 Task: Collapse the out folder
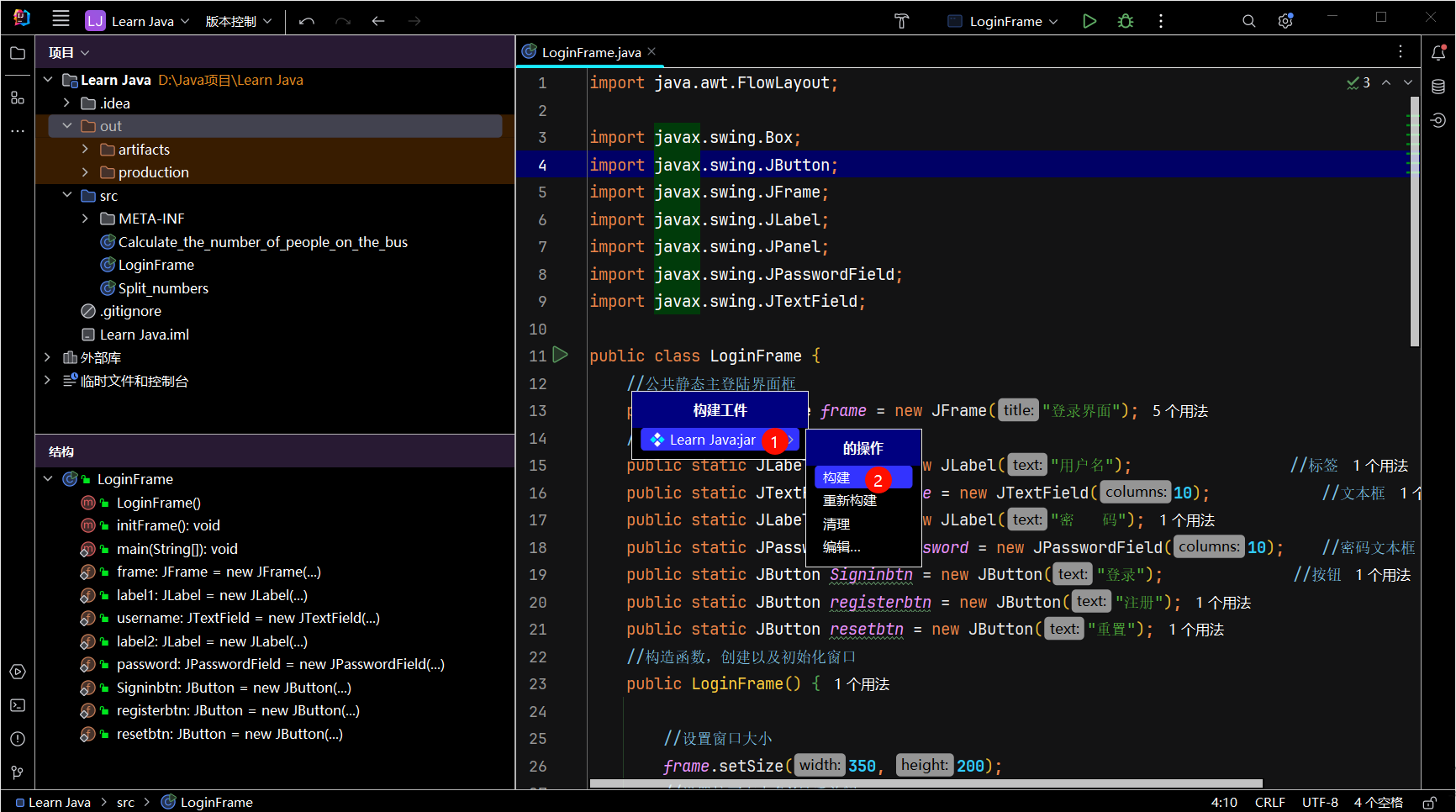pyautogui.click(x=66, y=126)
